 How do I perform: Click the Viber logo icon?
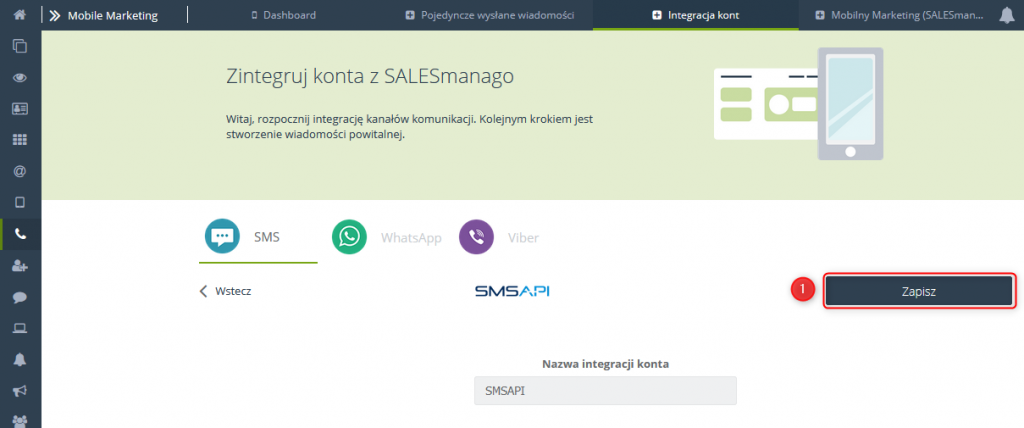pos(477,236)
